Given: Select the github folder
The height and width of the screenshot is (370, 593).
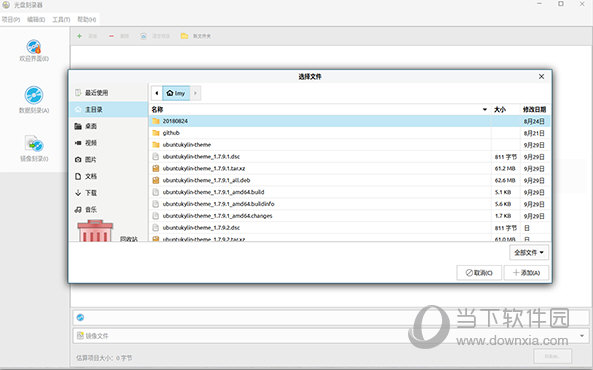Looking at the screenshot, I should pos(349,133).
